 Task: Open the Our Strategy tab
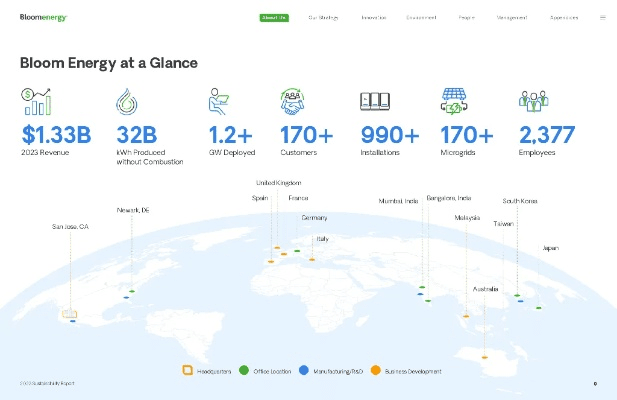(323, 17)
